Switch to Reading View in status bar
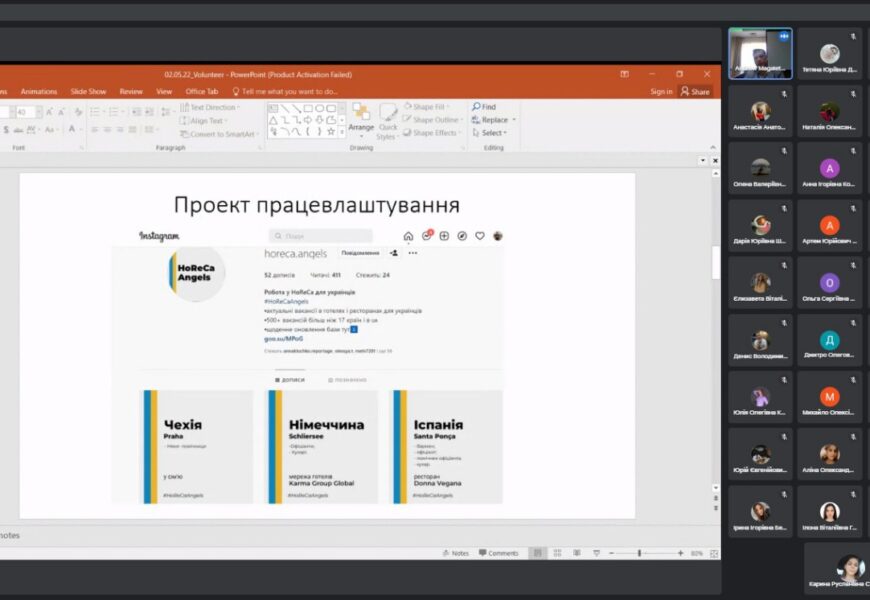 point(577,553)
